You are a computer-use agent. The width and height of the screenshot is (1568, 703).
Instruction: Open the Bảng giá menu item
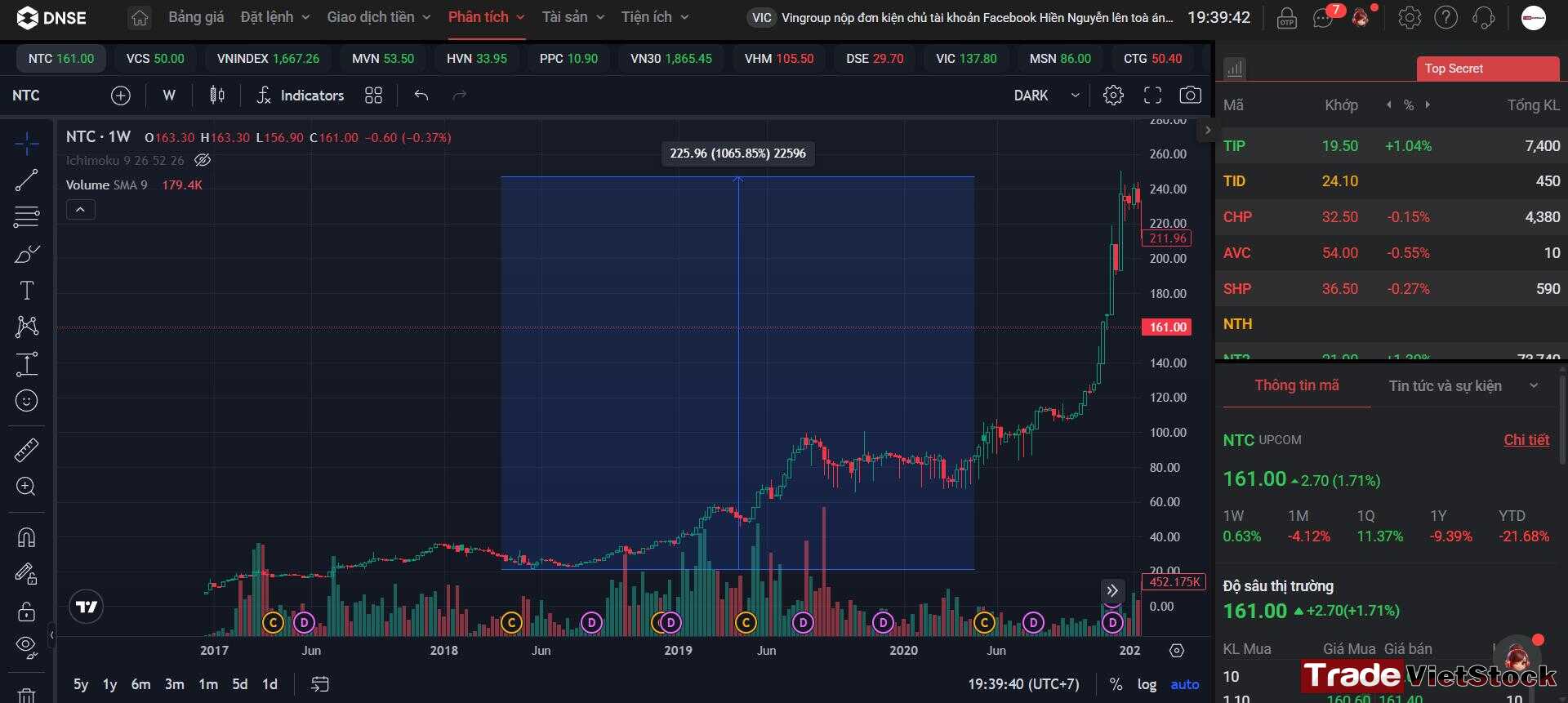coord(196,17)
